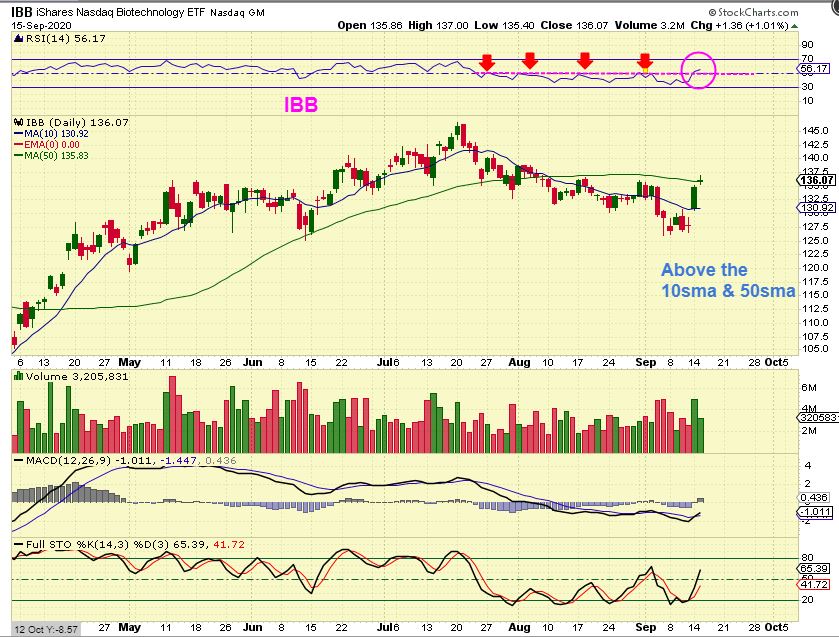Click the red EMA(0) legend line marker
This screenshot has width=839, height=637.
19,145
